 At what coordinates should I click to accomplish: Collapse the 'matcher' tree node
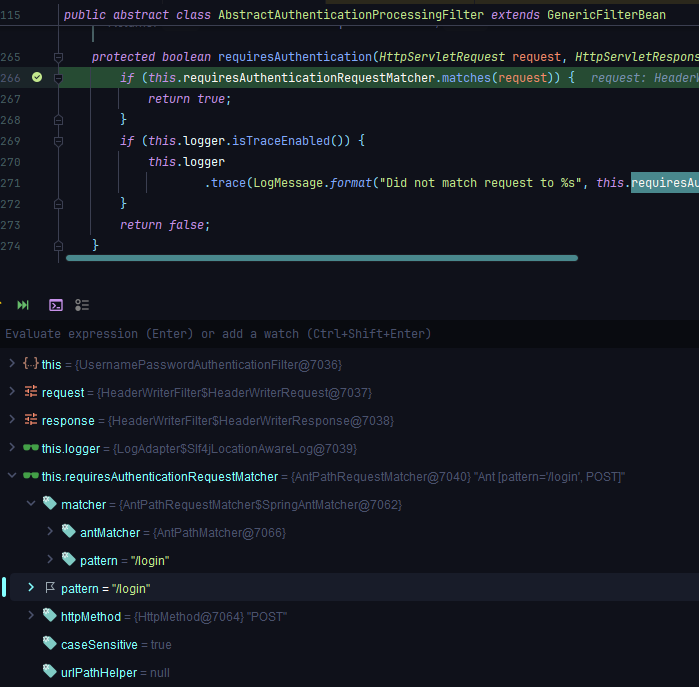click(x=31, y=505)
